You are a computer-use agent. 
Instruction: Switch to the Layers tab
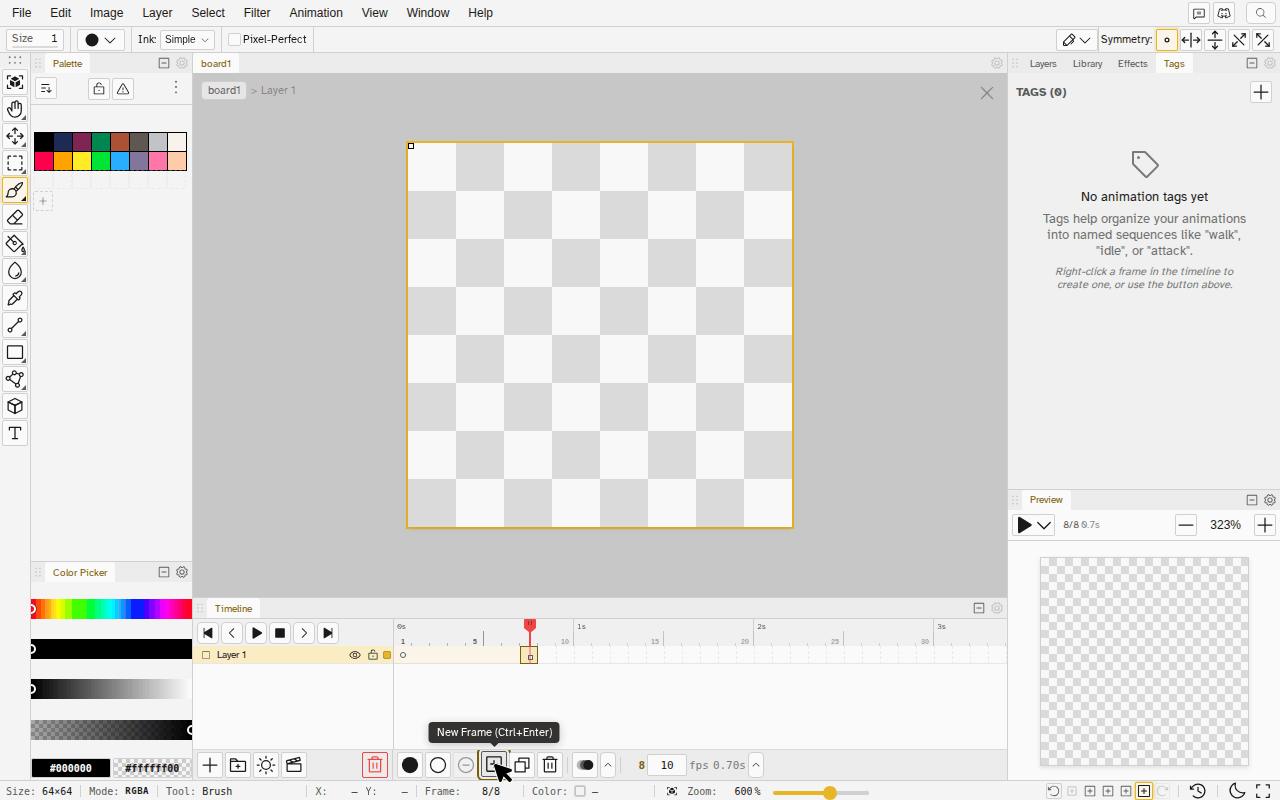1043,63
